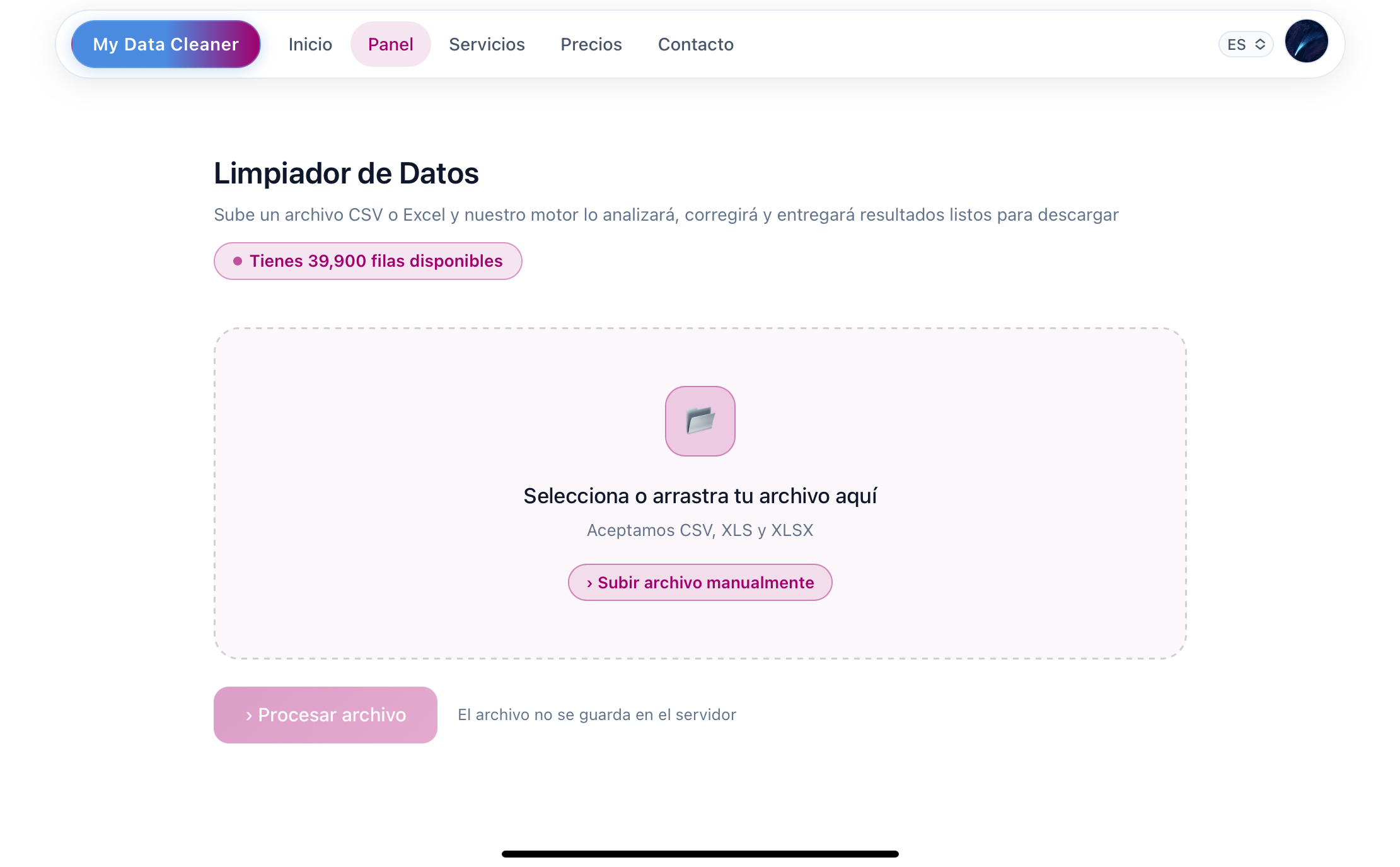Click the My Data Cleaner logo button

pyautogui.click(x=166, y=44)
